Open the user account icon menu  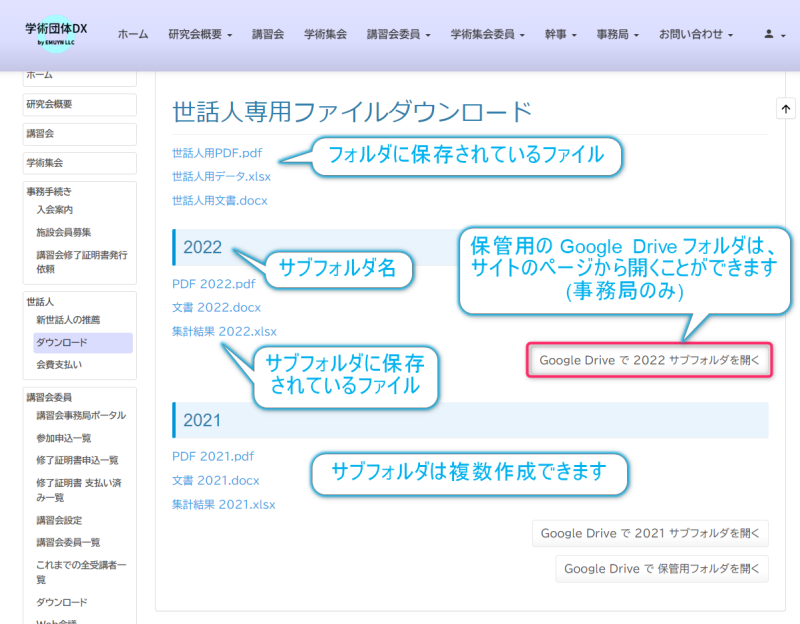tap(774, 34)
